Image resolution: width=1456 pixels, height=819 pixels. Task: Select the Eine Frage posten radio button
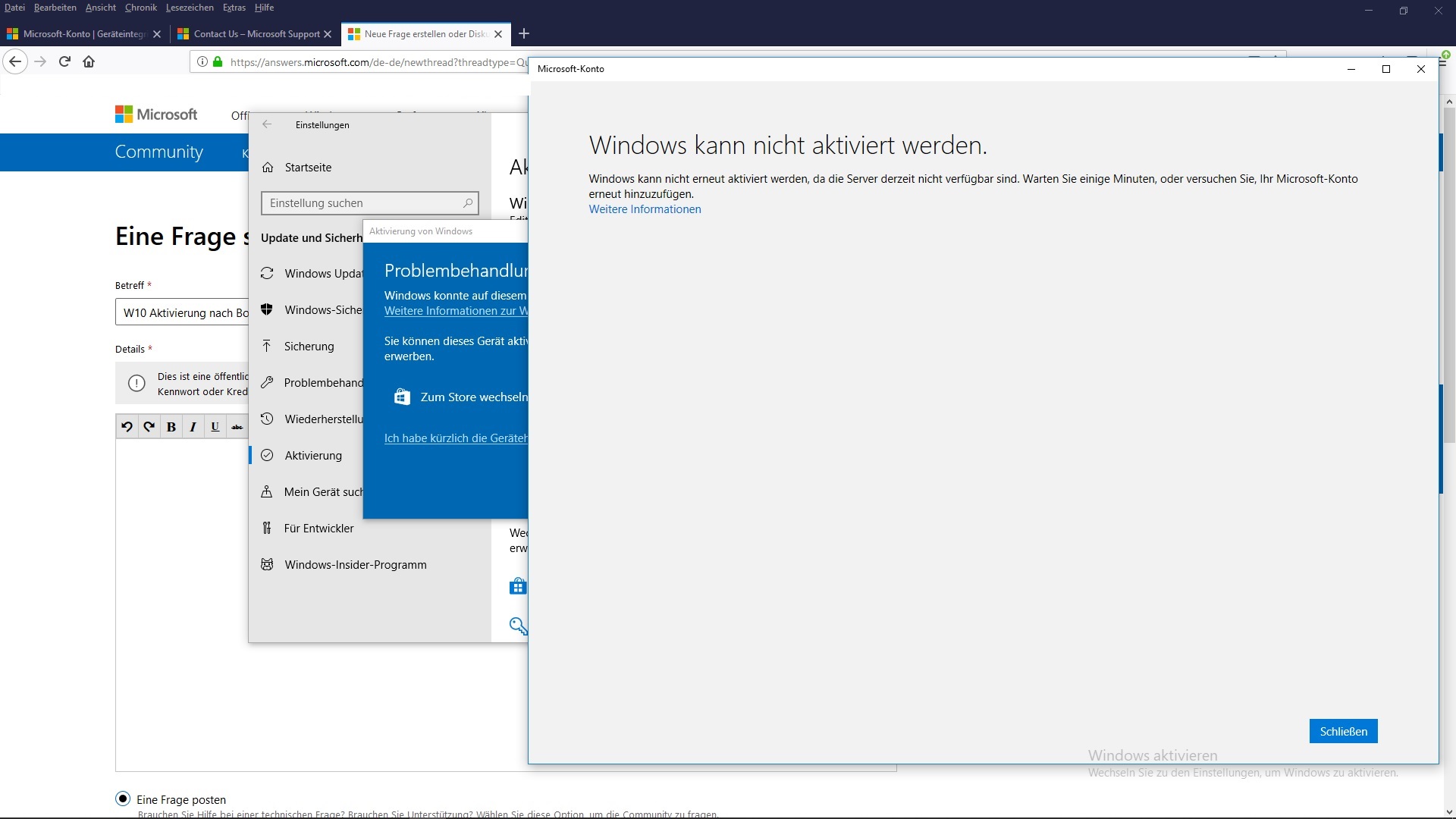pyautogui.click(x=123, y=799)
